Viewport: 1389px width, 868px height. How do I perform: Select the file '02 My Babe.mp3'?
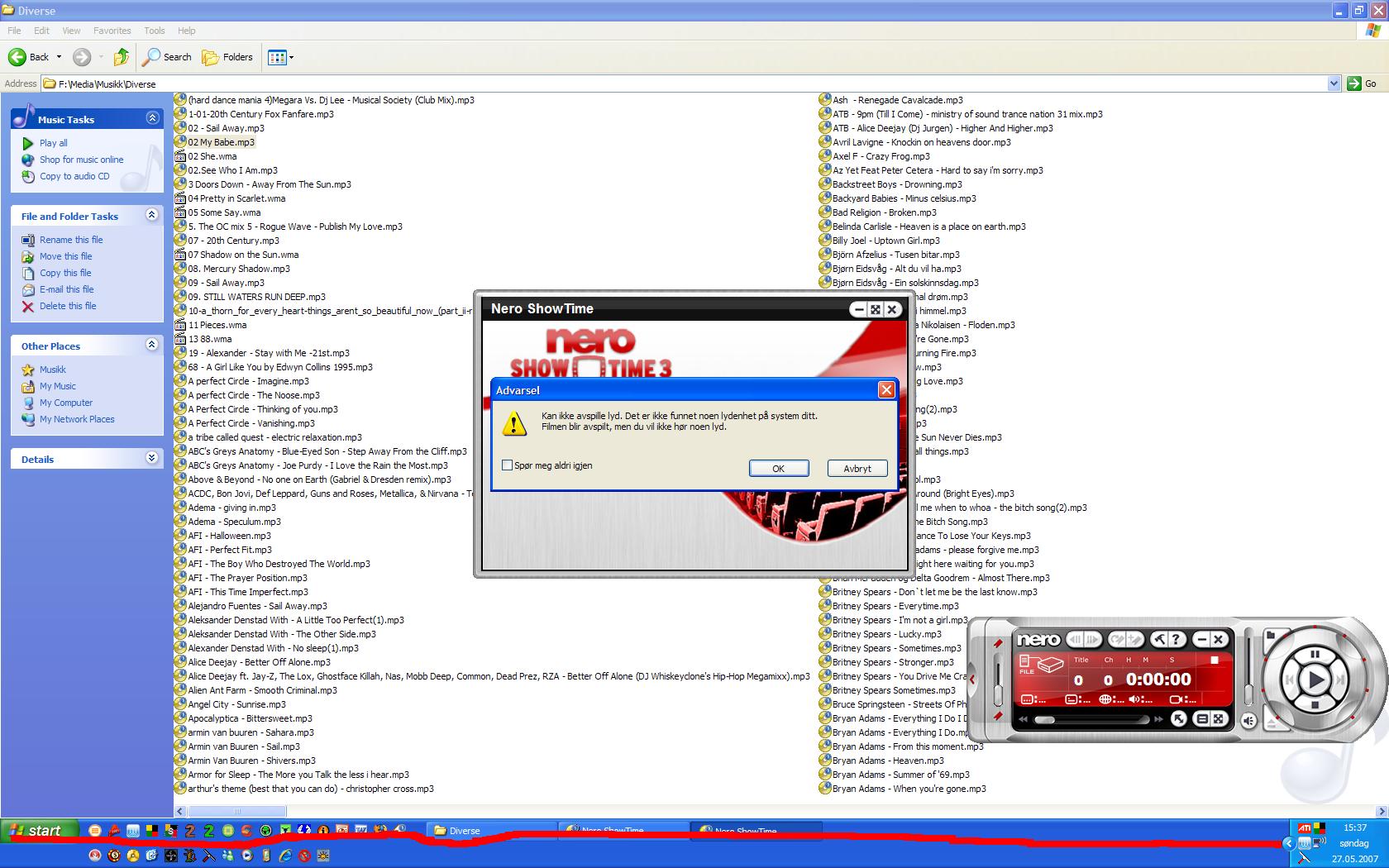221,142
